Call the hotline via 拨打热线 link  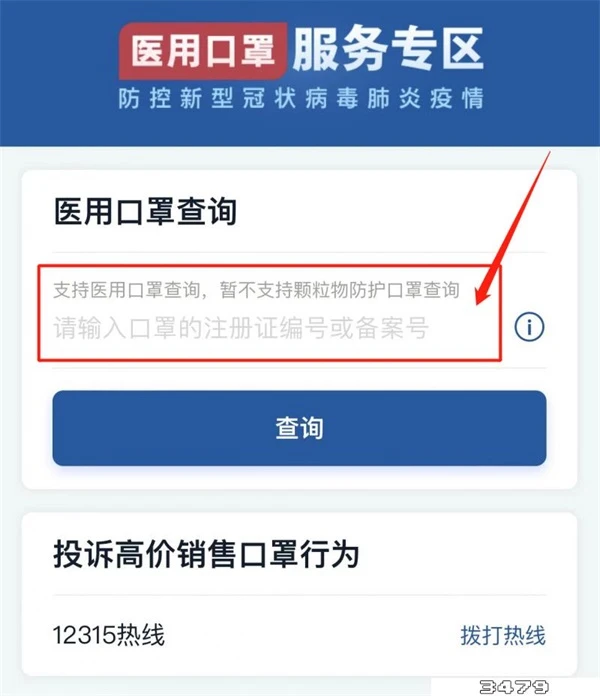[502, 635]
